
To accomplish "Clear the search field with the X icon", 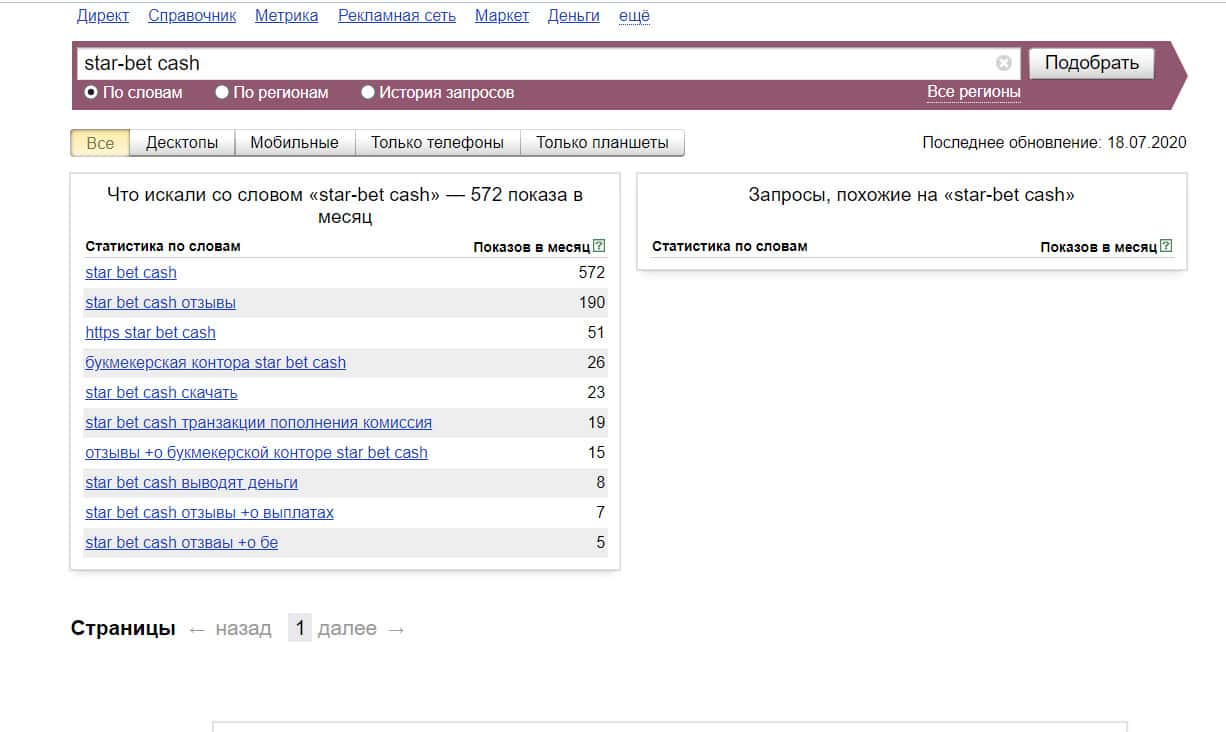I will [1003, 63].
